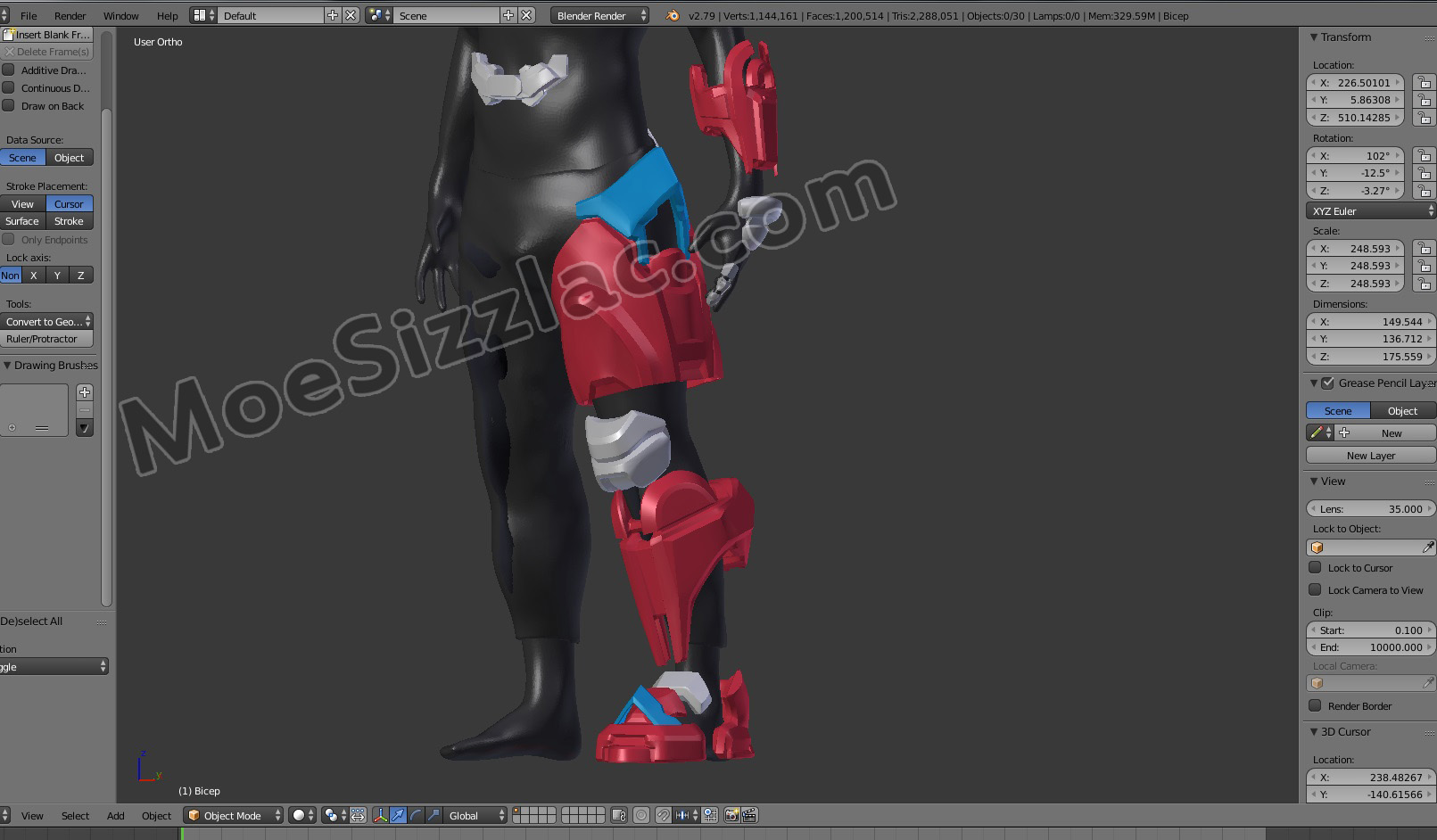Image resolution: width=1437 pixels, height=840 pixels.
Task: Uncheck the Grease Pencil Layers checkbox
Action: [1328, 383]
